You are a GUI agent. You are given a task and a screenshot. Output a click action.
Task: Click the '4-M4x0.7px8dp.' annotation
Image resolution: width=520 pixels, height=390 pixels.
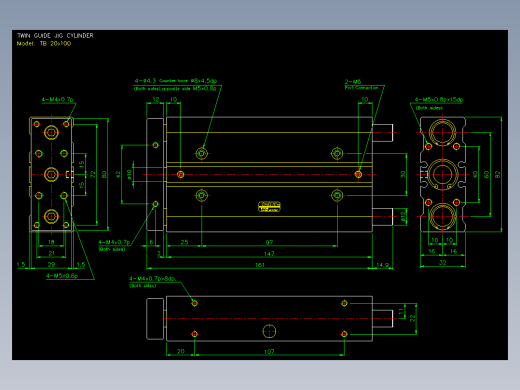[153, 279]
